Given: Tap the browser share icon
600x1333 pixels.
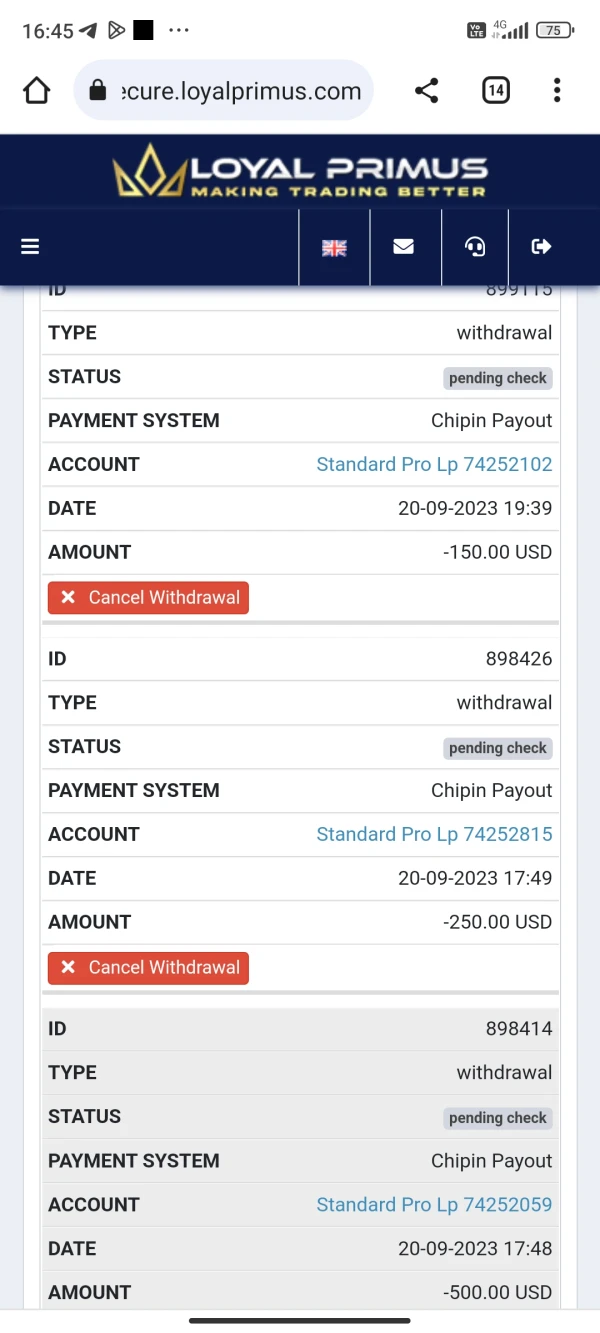Looking at the screenshot, I should (x=426, y=91).
